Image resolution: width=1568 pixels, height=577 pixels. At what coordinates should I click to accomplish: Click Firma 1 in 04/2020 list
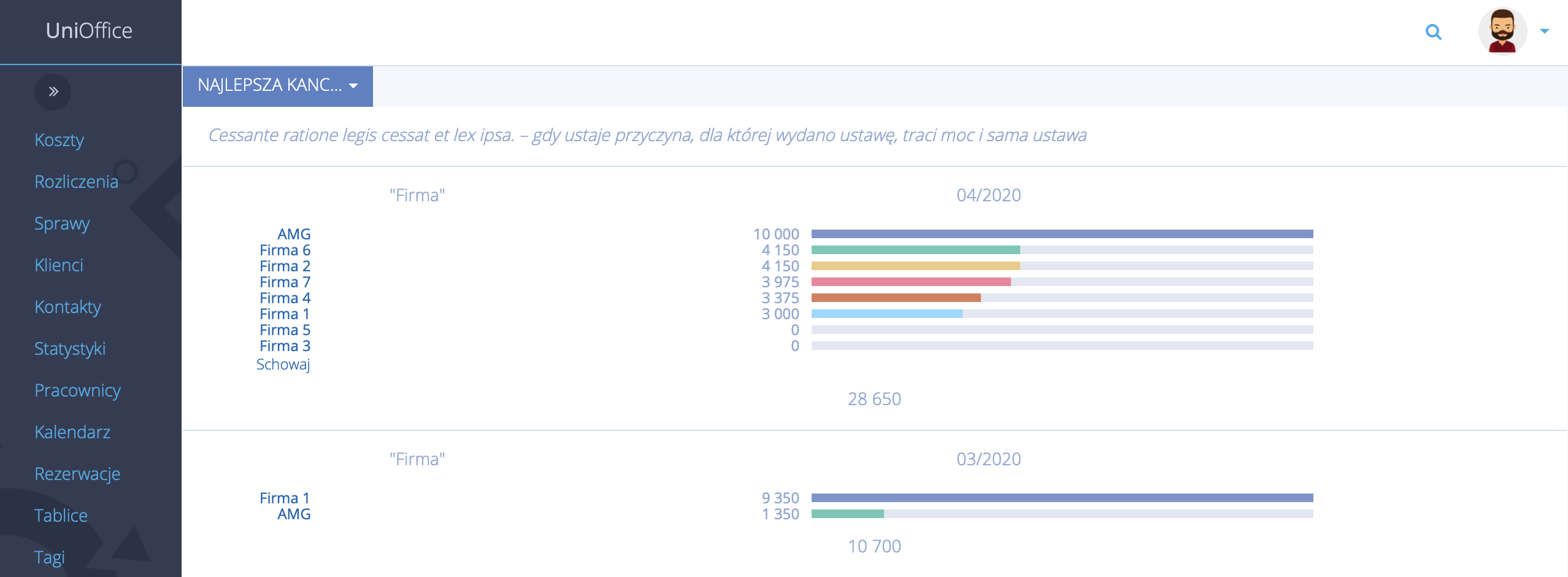tap(285, 314)
